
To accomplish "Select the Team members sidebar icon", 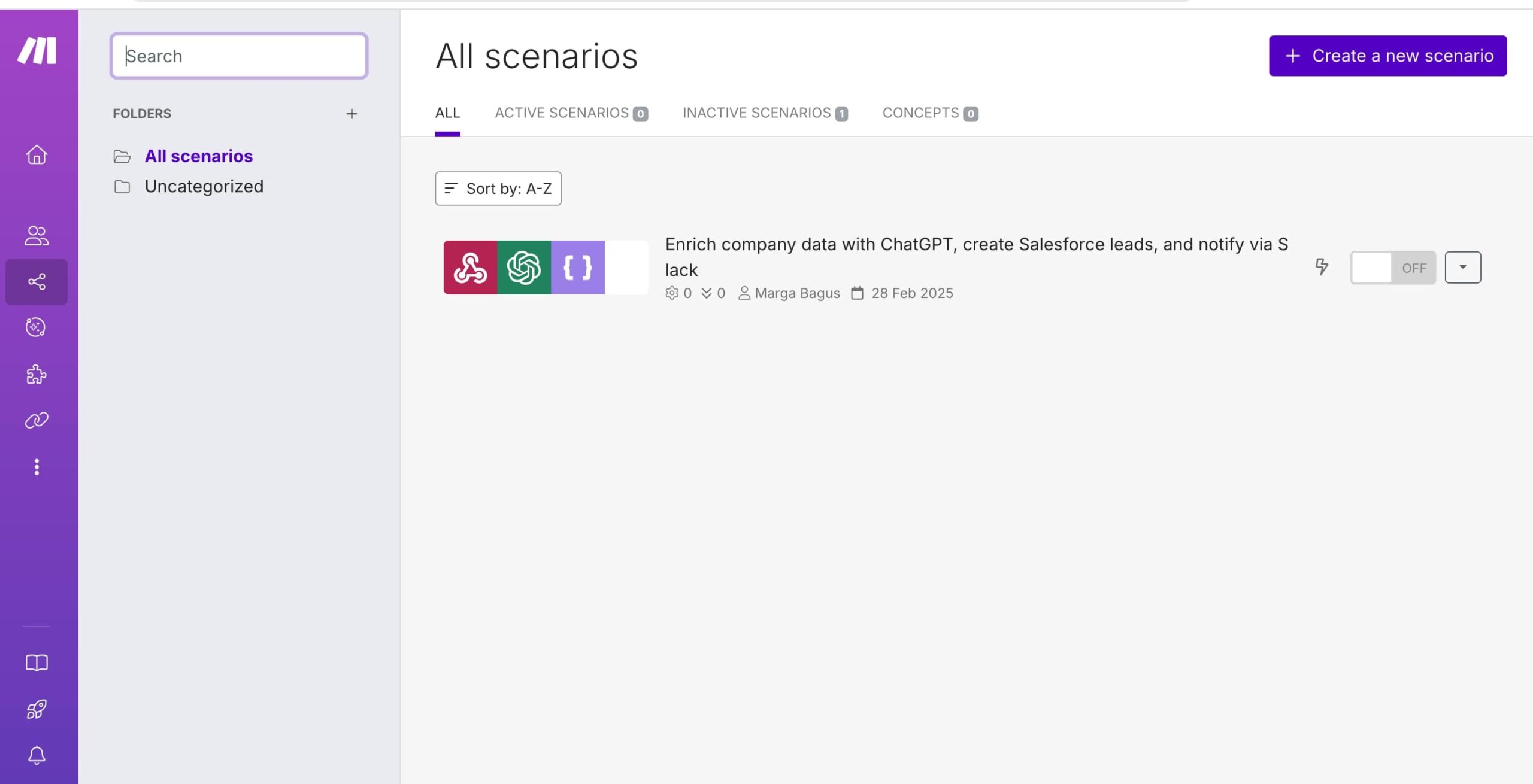I will [x=37, y=236].
